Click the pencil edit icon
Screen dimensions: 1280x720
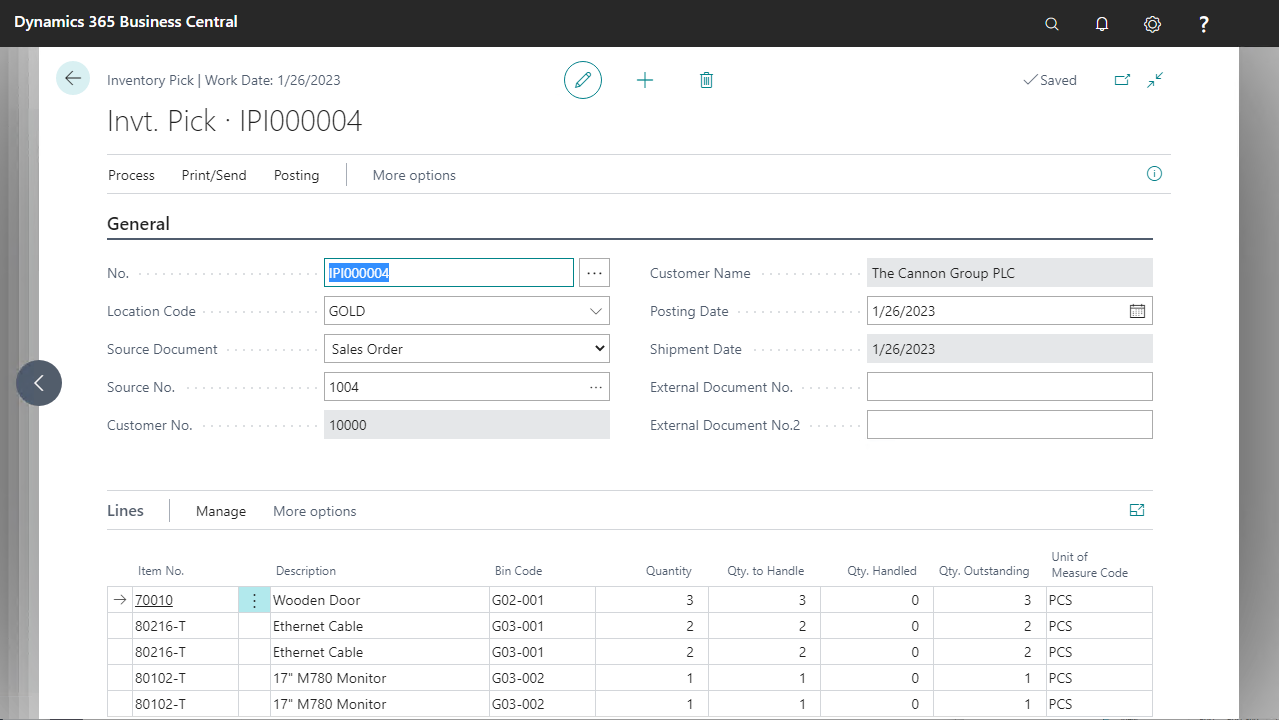coord(583,80)
